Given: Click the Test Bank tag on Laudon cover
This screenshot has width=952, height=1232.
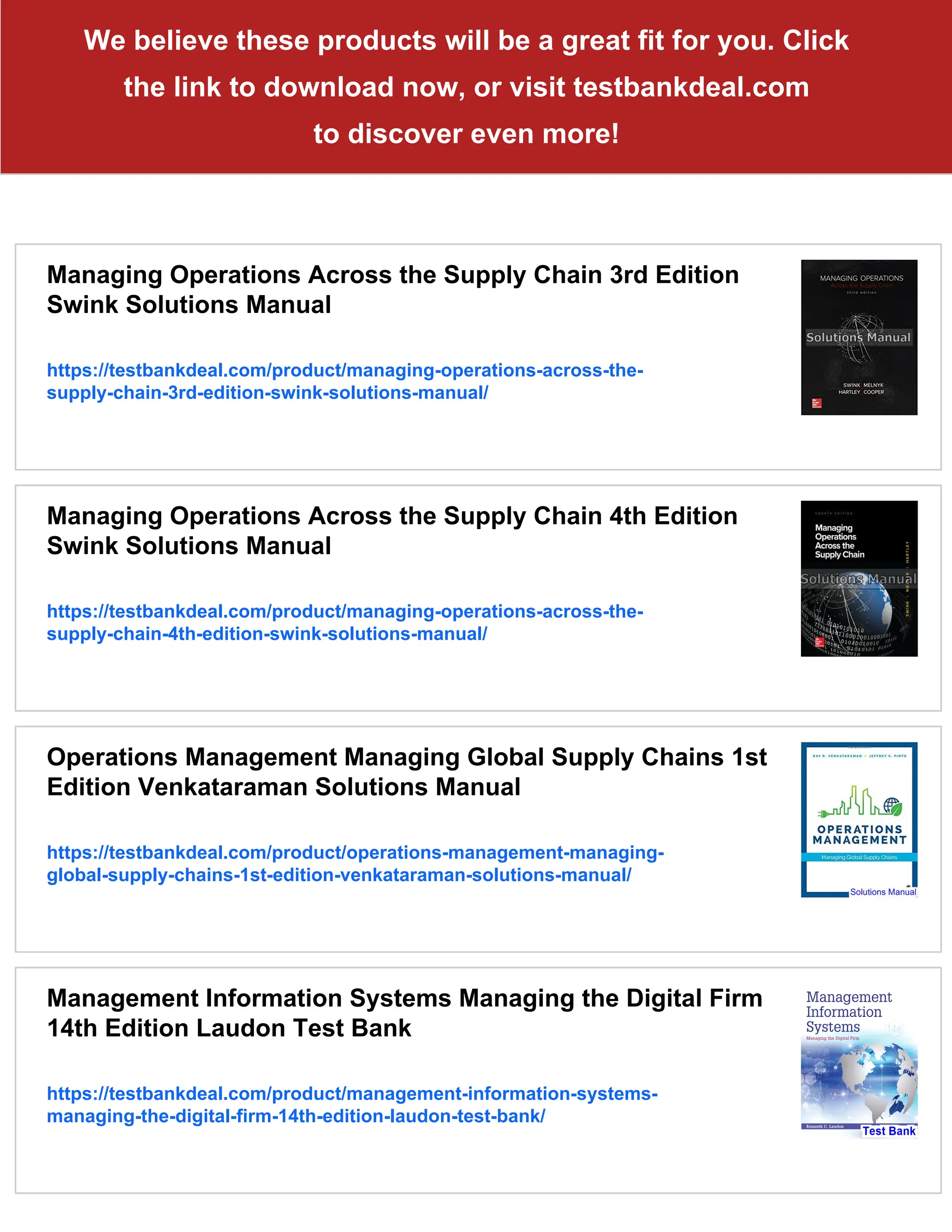Looking at the screenshot, I should click(x=888, y=1131).
